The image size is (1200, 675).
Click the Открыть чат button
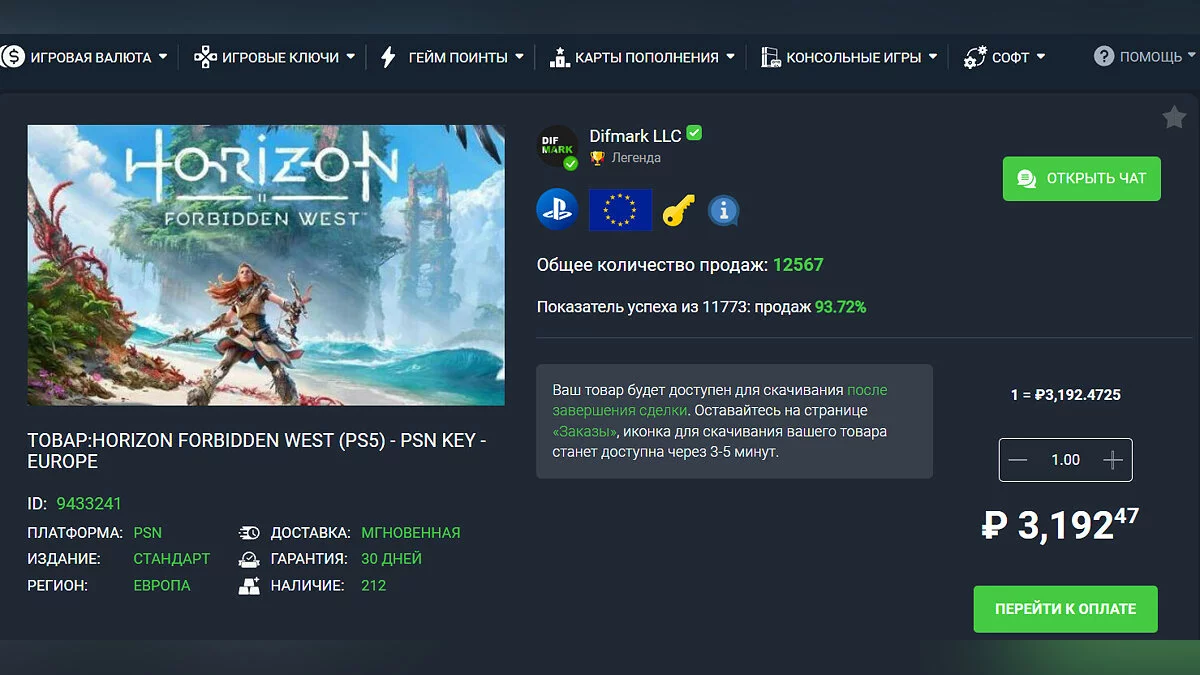pyautogui.click(x=1082, y=179)
